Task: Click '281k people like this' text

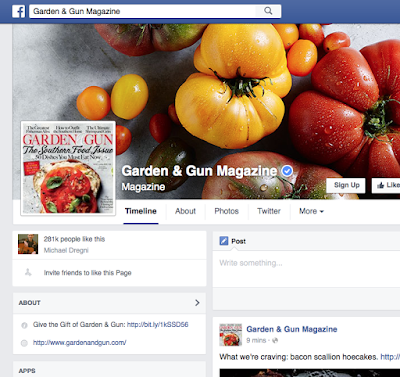Action: [74, 239]
